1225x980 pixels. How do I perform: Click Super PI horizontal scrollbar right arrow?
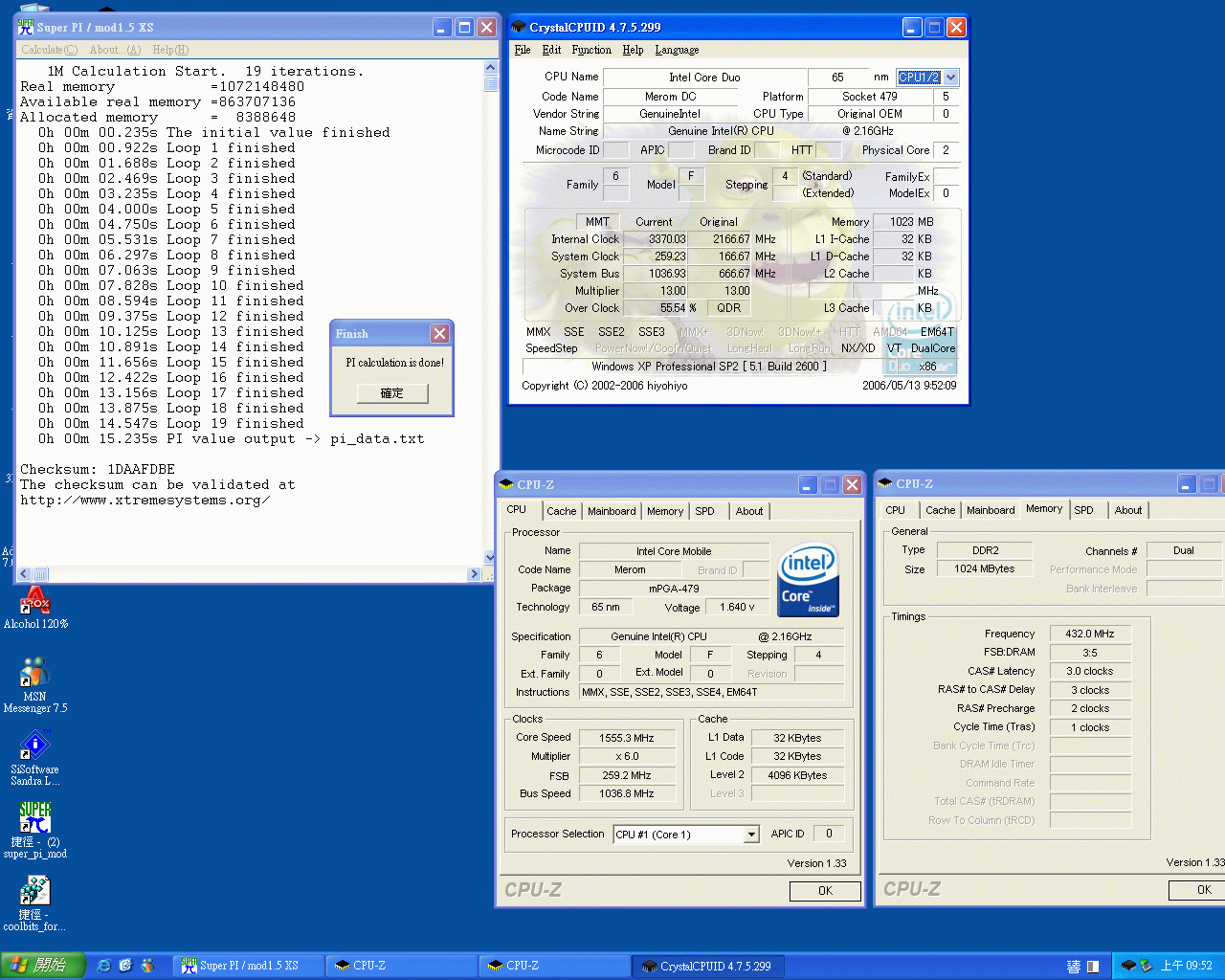click(474, 574)
